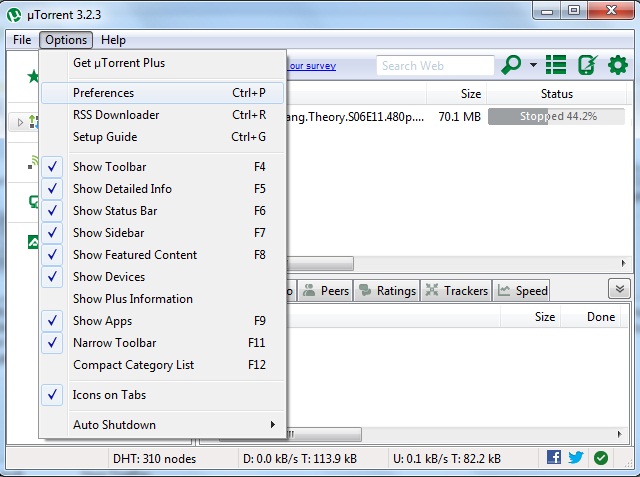
Task: Toggle Show Toolbar option
Action: (x=162, y=166)
